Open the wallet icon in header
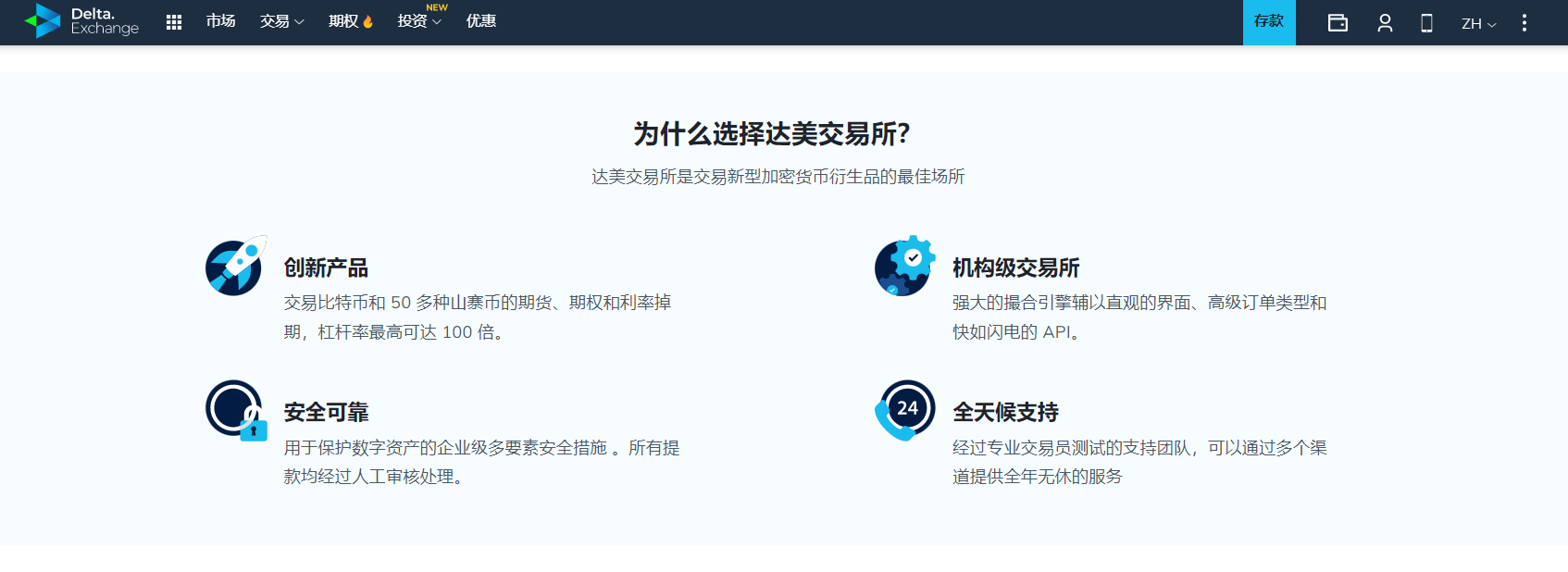The height and width of the screenshot is (572, 1568). pyautogui.click(x=1338, y=23)
